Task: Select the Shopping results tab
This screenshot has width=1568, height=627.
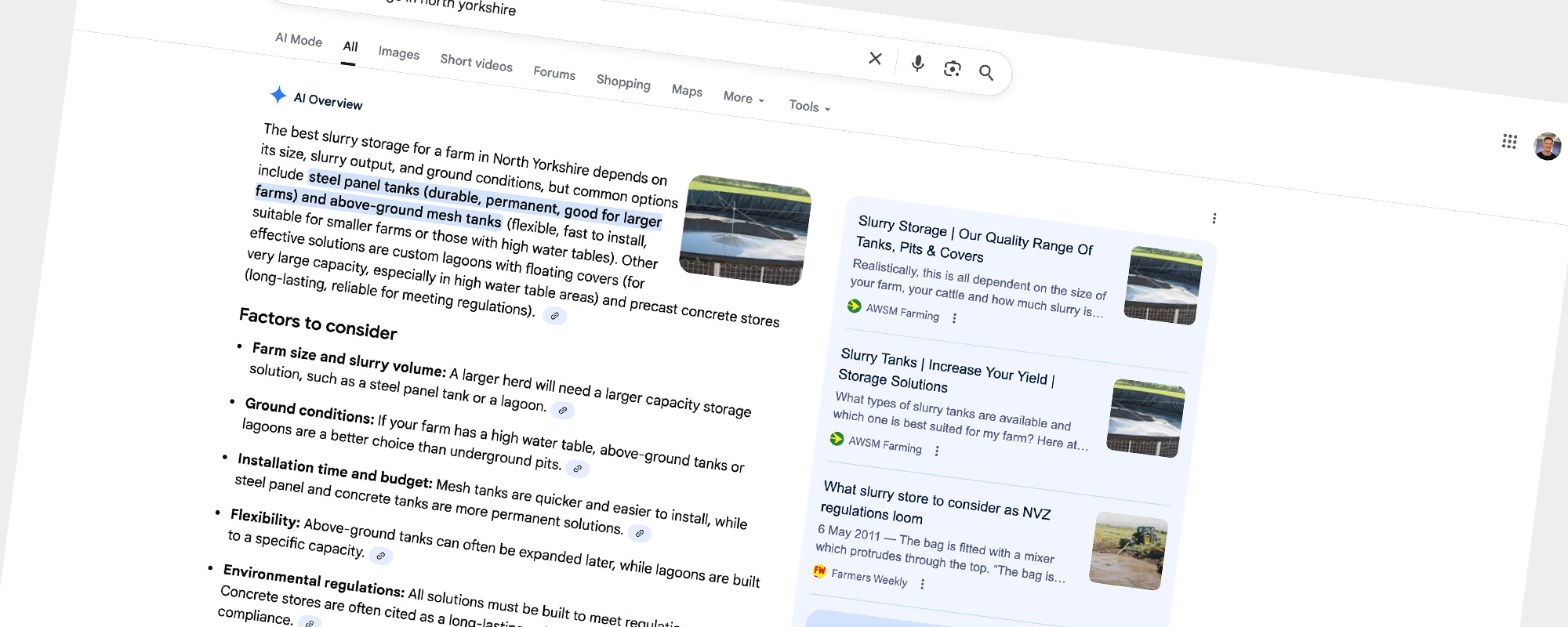Action: [x=623, y=82]
